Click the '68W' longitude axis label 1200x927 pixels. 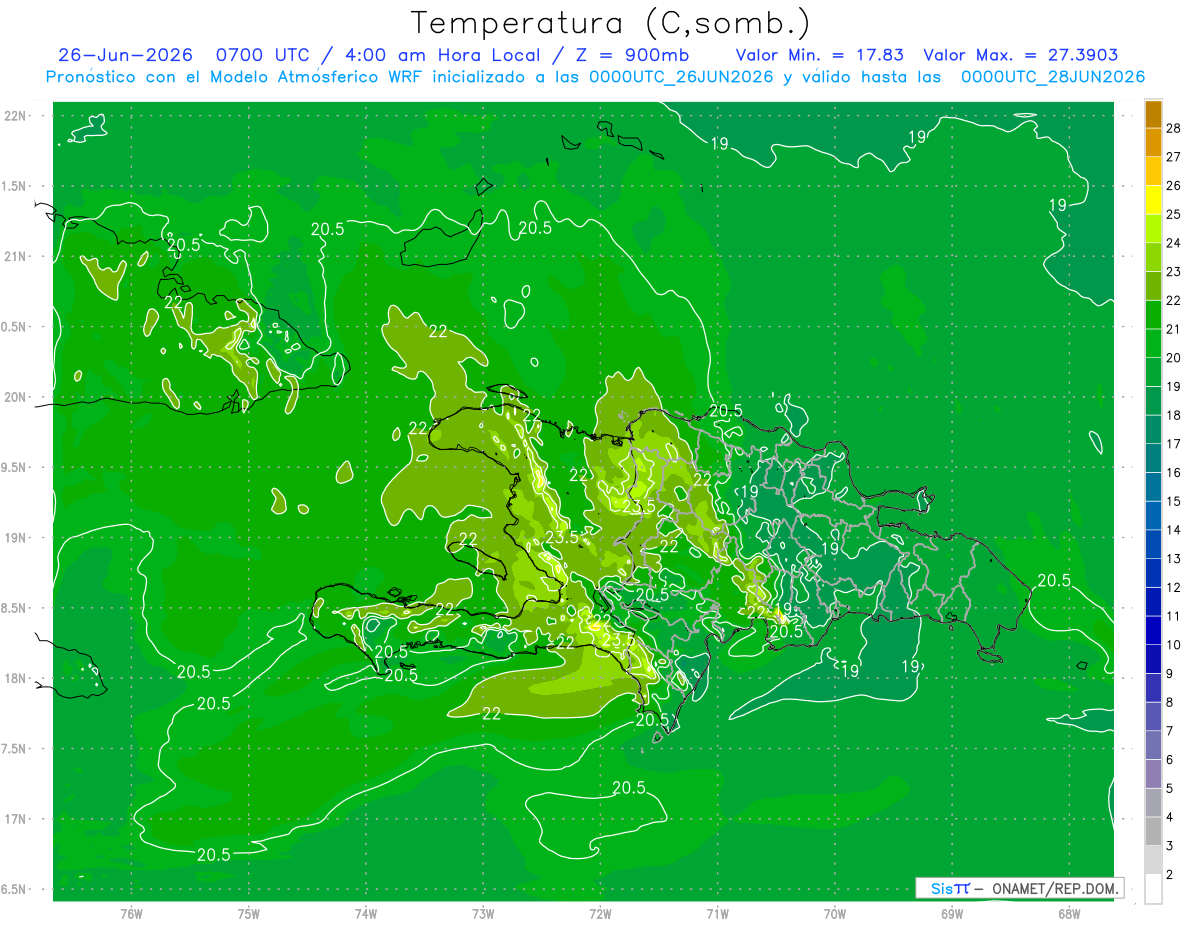click(1069, 913)
